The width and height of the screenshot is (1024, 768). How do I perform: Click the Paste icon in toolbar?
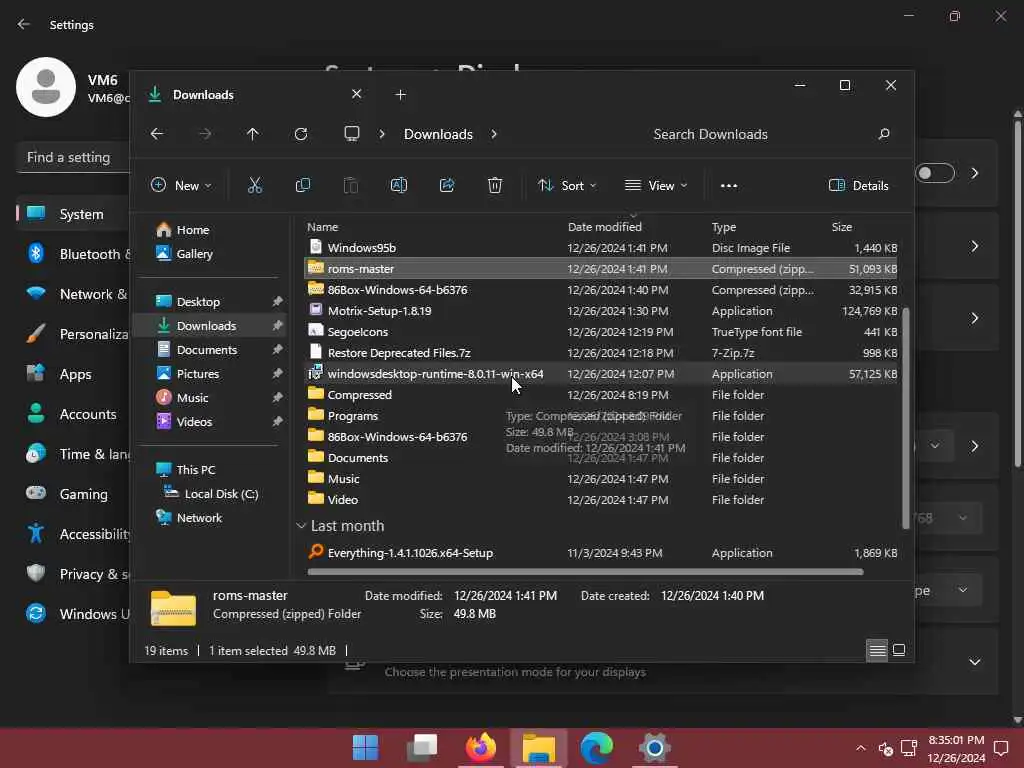coord(351,185)
